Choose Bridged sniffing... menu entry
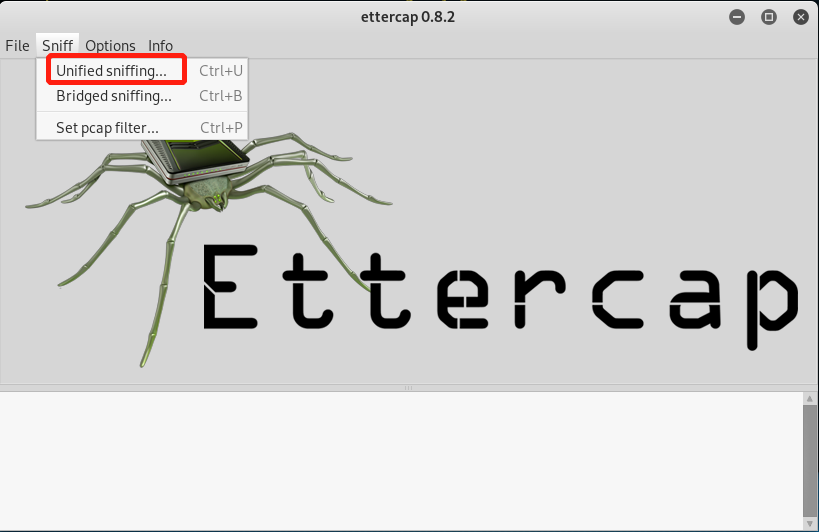The image size is (819, 532). (142, 96)
